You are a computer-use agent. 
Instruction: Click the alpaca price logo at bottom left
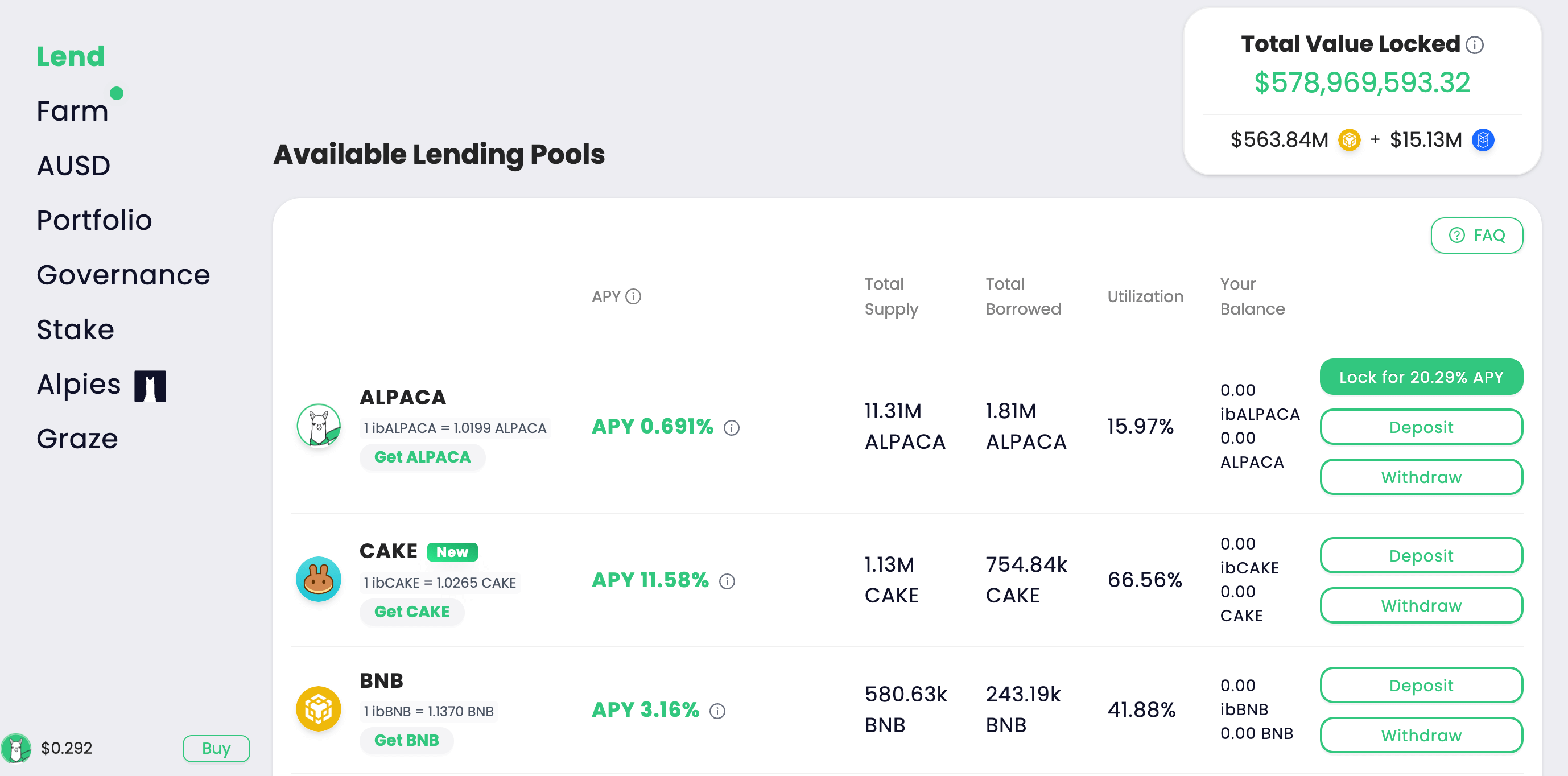(x=16, y=748)
